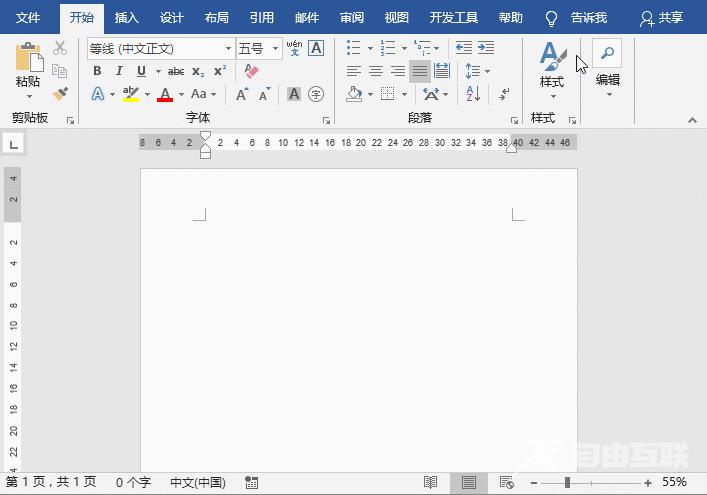Expand numbered list options arrow

click(404, 48)
